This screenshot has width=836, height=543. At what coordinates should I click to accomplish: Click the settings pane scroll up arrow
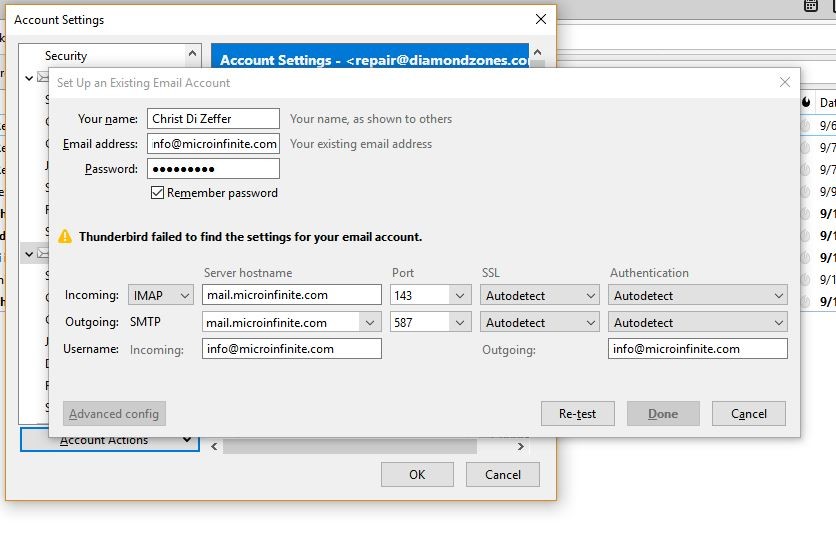coord(537,52)
